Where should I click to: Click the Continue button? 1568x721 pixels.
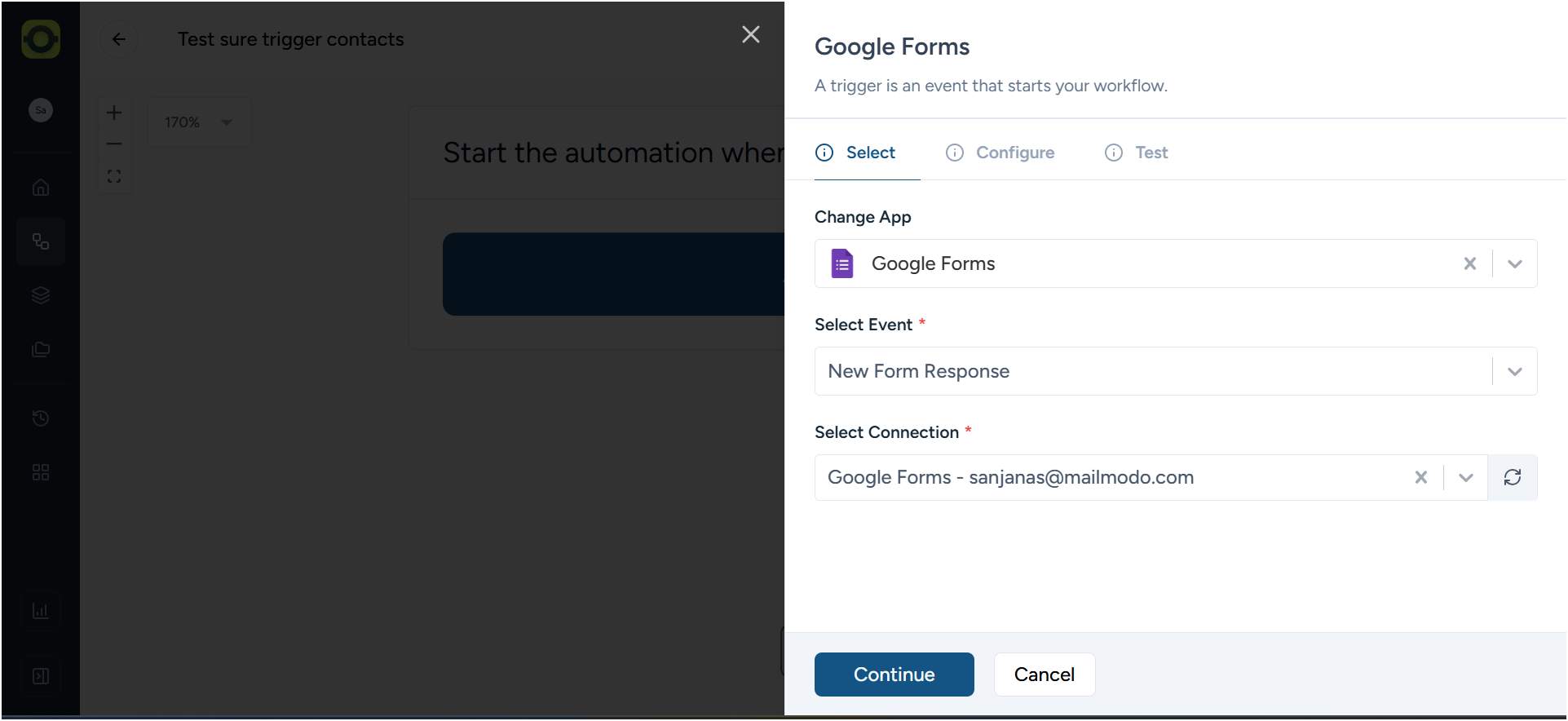(894, 675)
